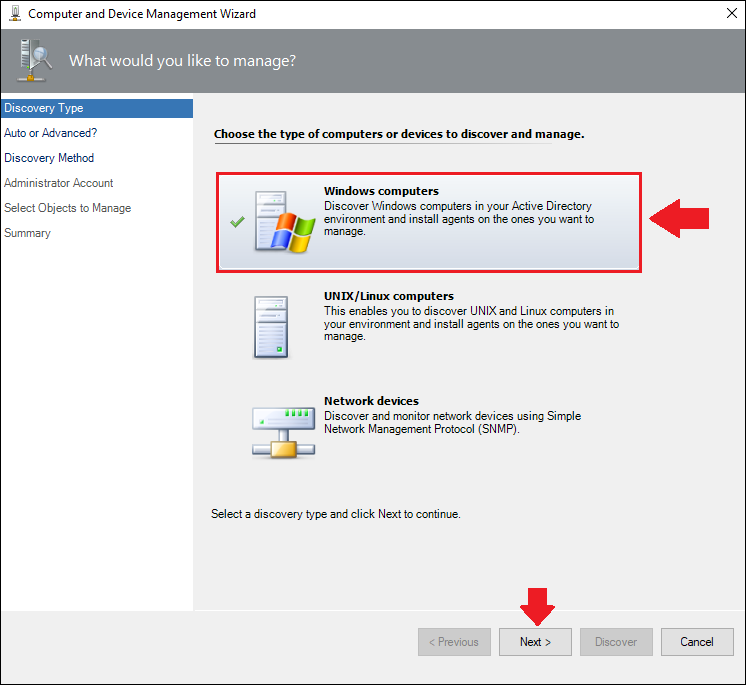The width and height of the screenshot is (746, 685).
Task: Click the Previous button
Action: 454,642
